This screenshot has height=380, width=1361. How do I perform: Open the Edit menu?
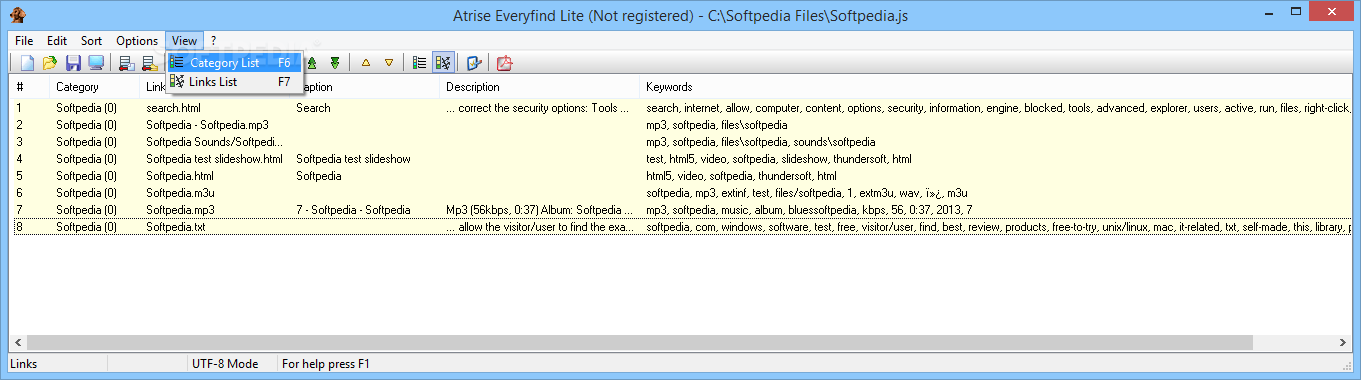(x=57, y=41)
